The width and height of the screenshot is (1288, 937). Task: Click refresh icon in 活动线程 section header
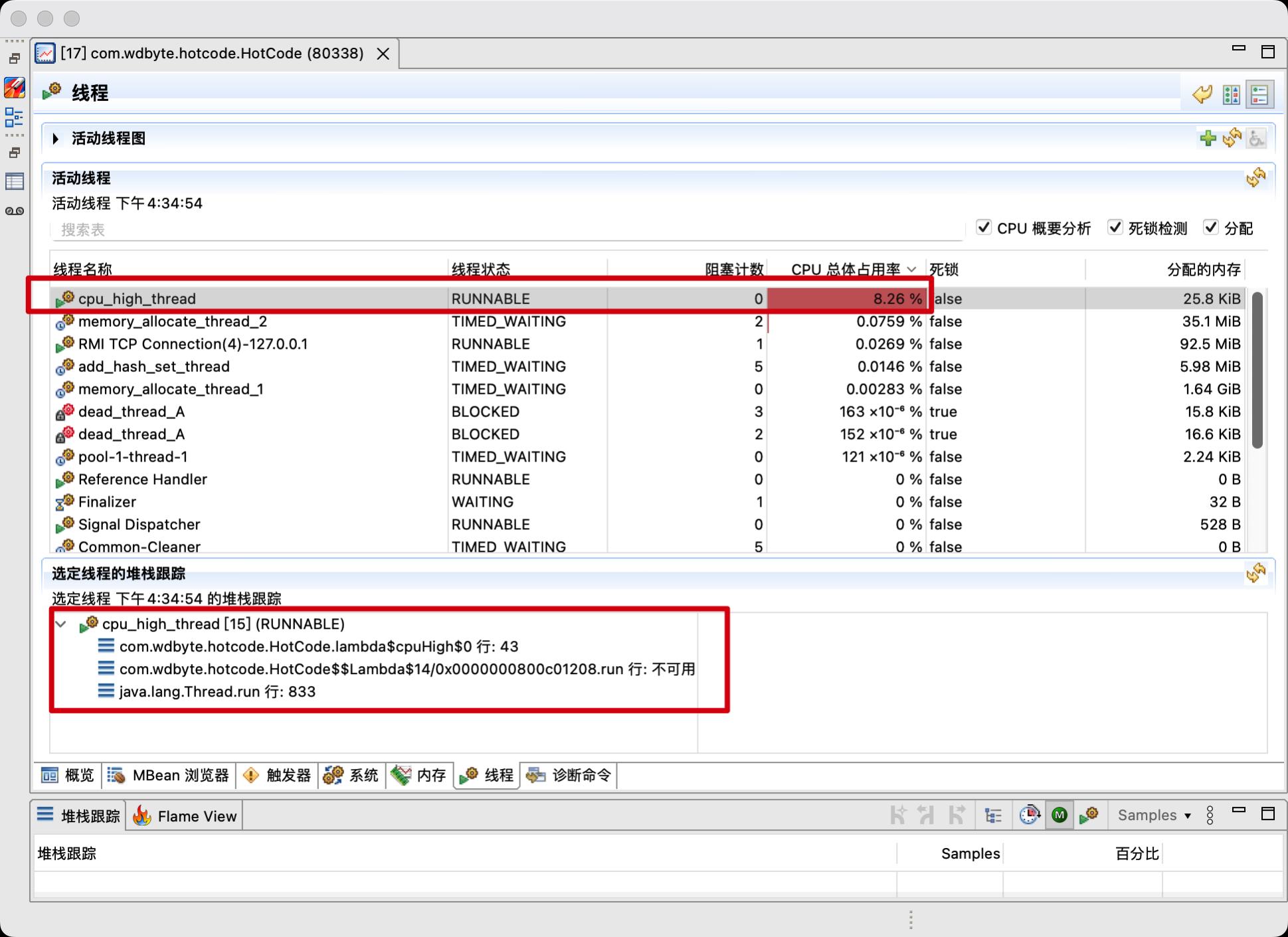[x=1255, y=177]
